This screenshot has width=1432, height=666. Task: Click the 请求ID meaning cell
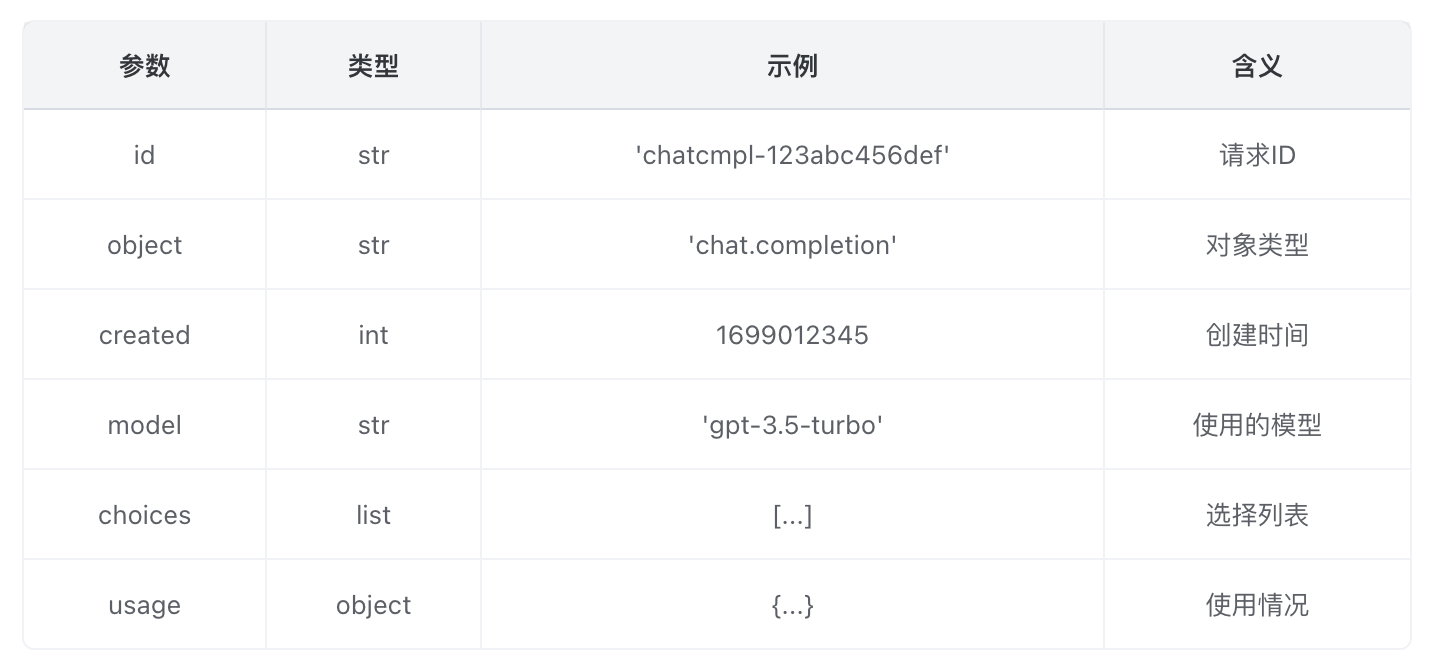(x=1257, y=155)
